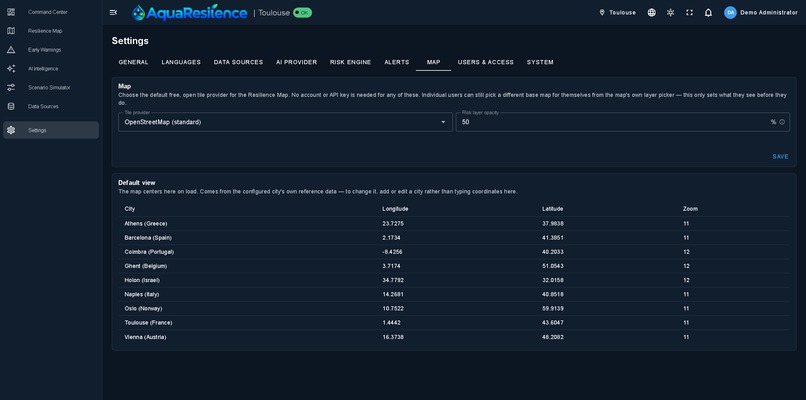Select the Naples (Italy) row
806x400 pixels.
point(454,295)
